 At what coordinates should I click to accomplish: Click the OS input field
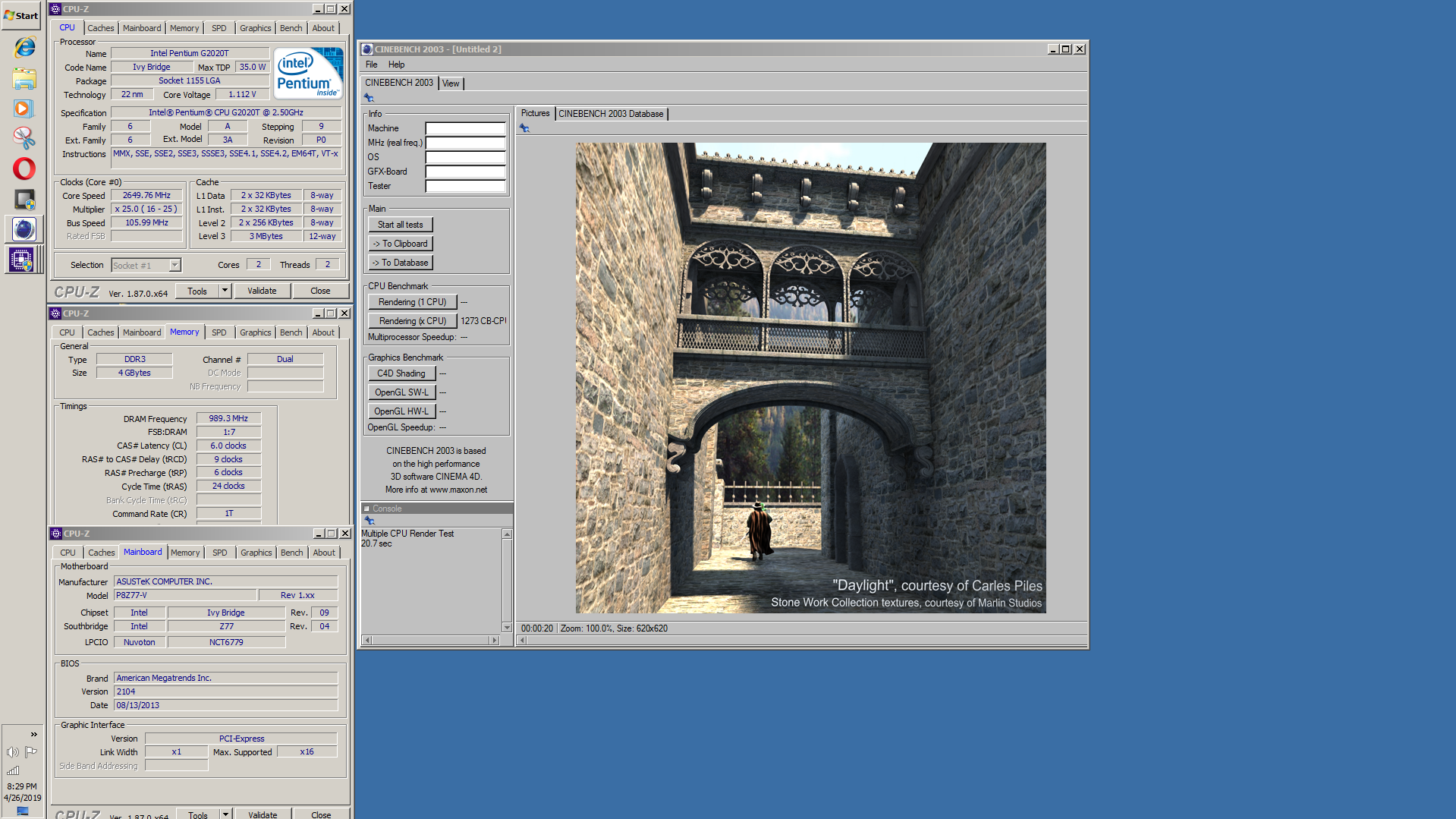[x=465, y=157]
